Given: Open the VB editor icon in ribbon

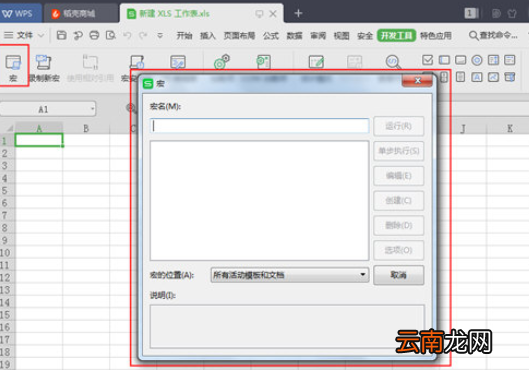Looking at the screenshot, I should (178, 62).
